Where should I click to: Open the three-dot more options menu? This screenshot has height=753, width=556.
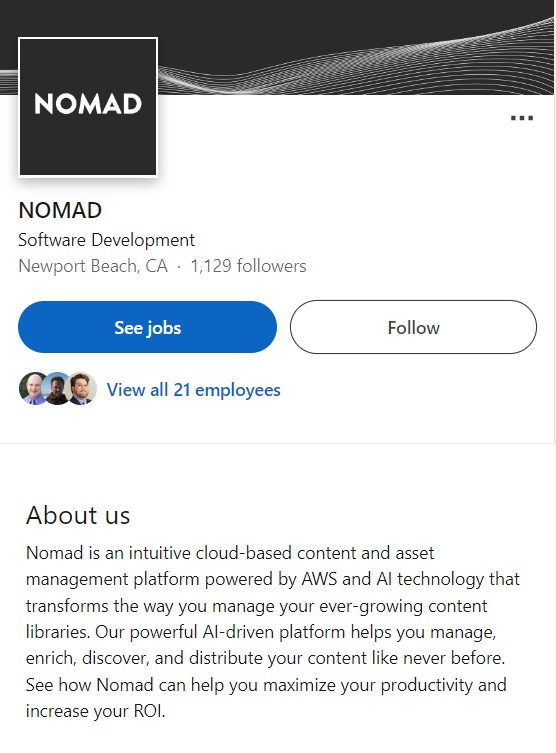(522, 118)
